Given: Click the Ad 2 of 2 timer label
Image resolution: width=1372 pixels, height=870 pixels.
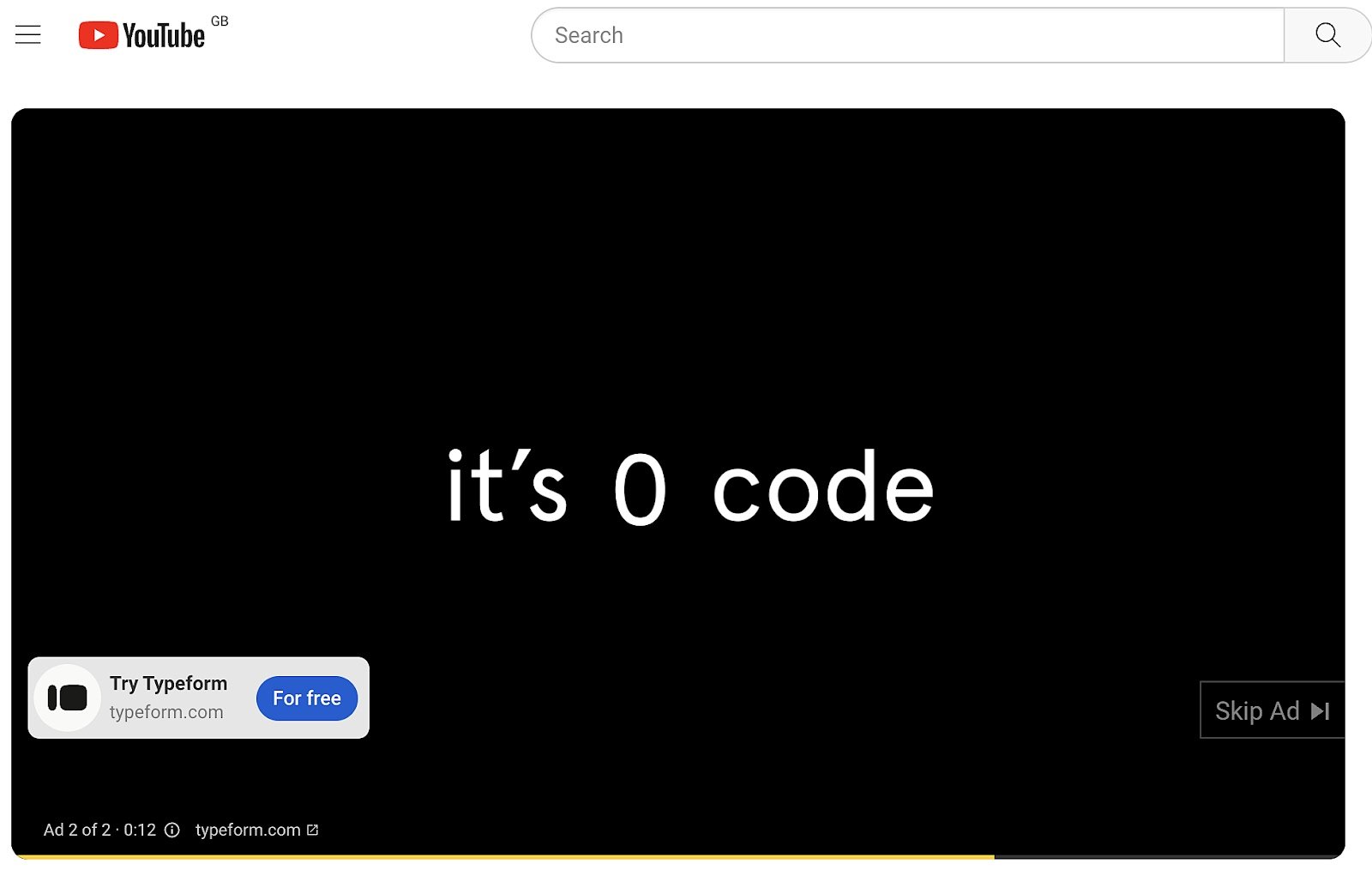Looking at the screenshot, I should 99,830.
